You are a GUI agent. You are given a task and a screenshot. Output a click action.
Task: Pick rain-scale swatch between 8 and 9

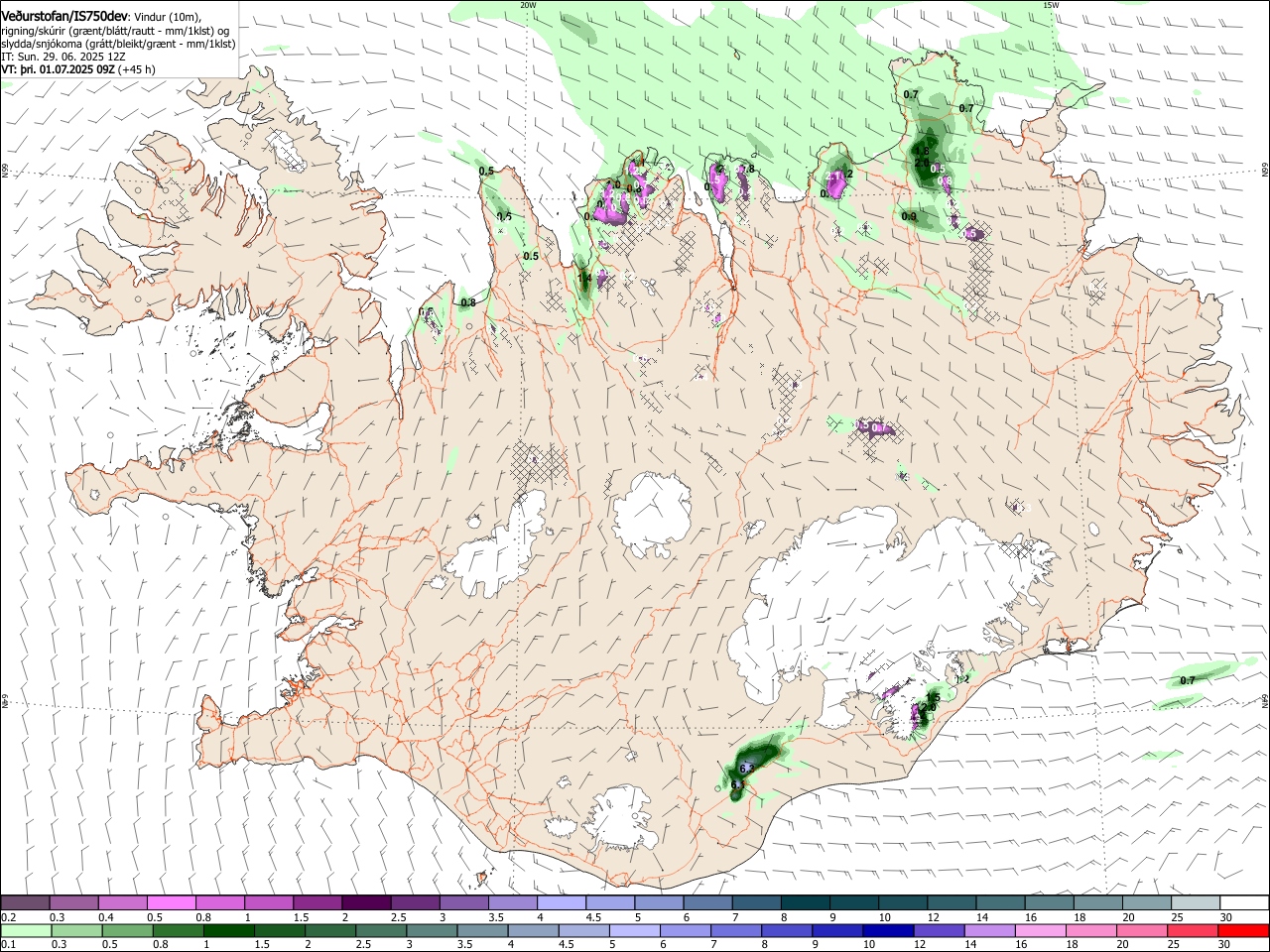point(787,931)
